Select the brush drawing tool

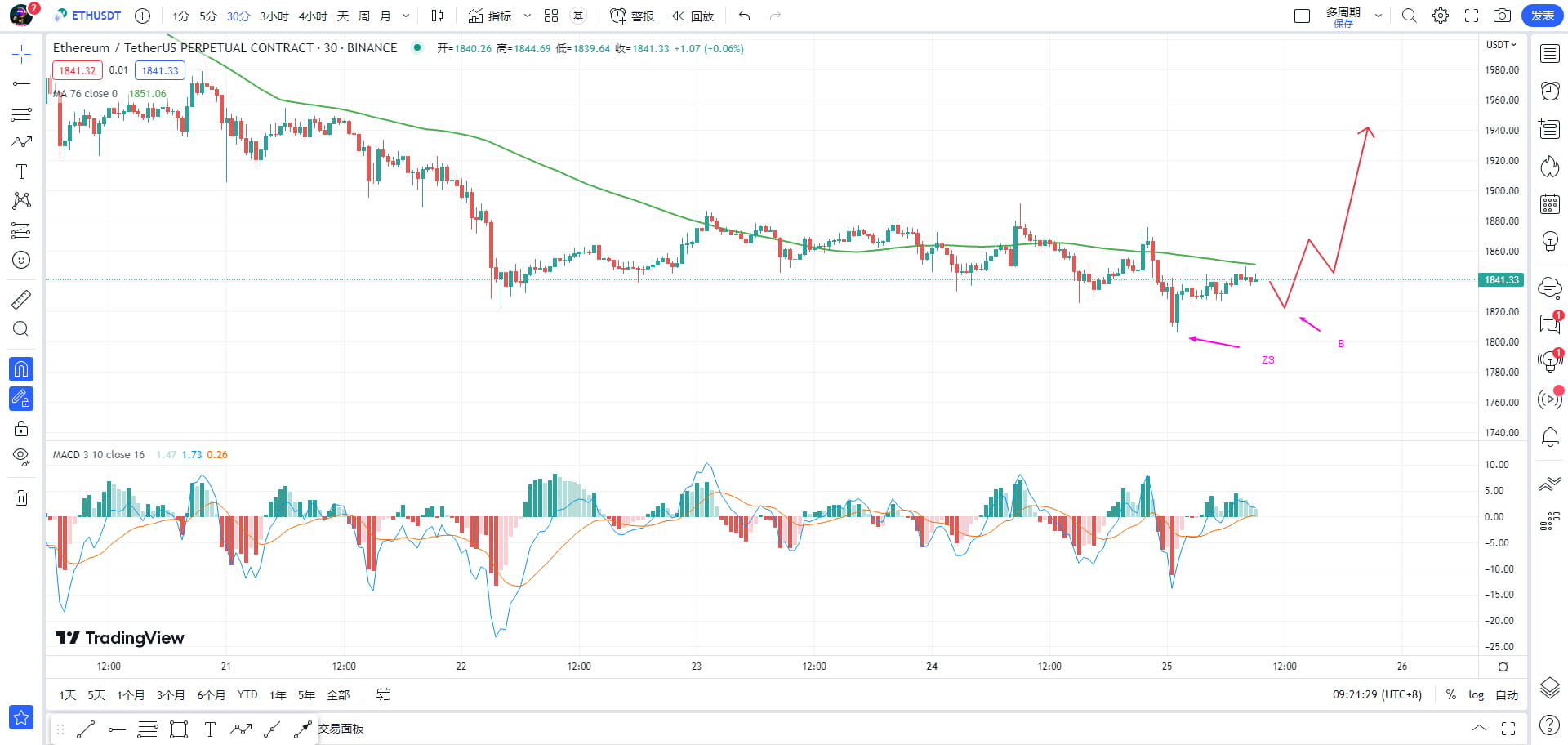[x=21, y=142]
